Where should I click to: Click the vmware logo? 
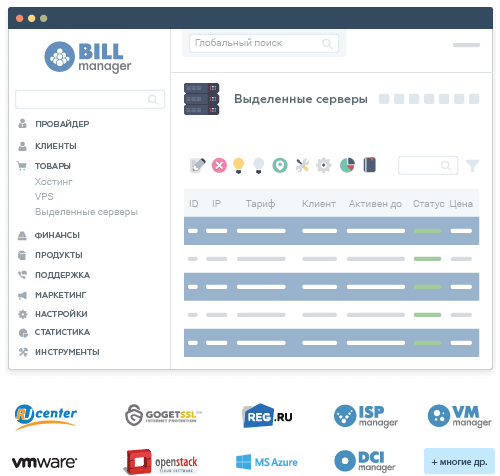point(44,462)
